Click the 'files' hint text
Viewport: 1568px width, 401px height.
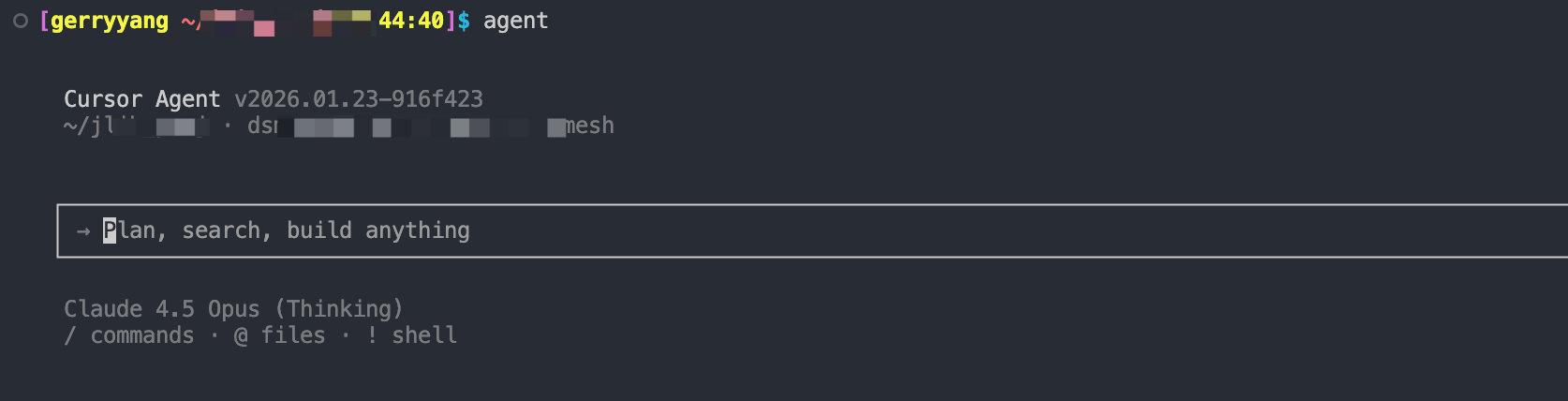[293, 335]
